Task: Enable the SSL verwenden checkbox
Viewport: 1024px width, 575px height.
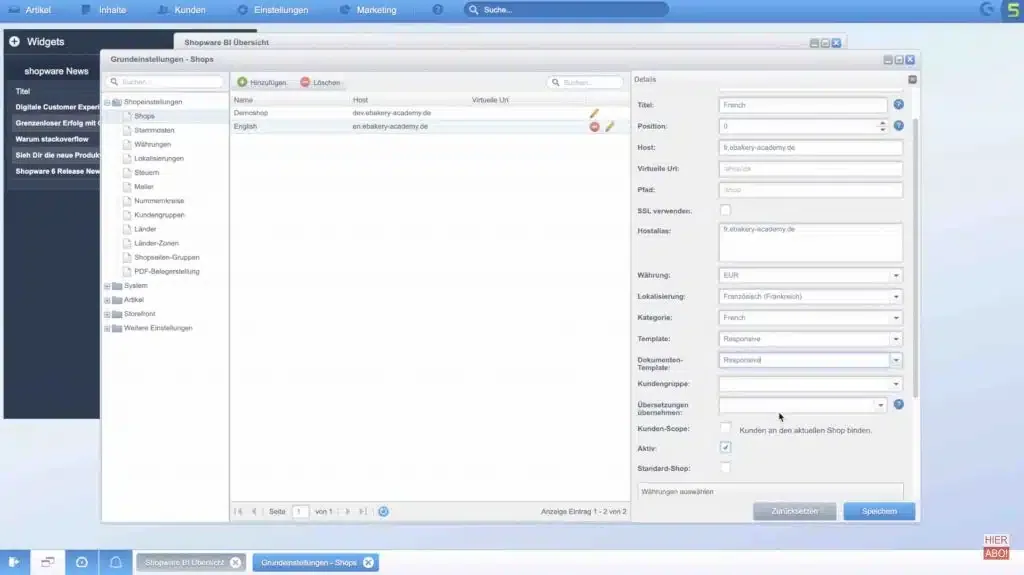Action: (726, 210)
